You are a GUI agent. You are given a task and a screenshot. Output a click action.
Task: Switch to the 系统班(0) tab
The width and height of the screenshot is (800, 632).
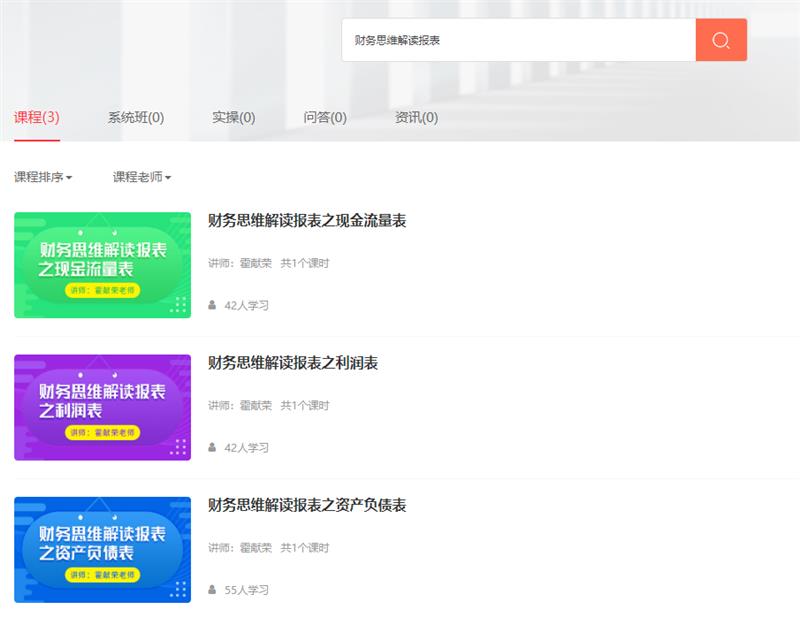tap(136, 117)
